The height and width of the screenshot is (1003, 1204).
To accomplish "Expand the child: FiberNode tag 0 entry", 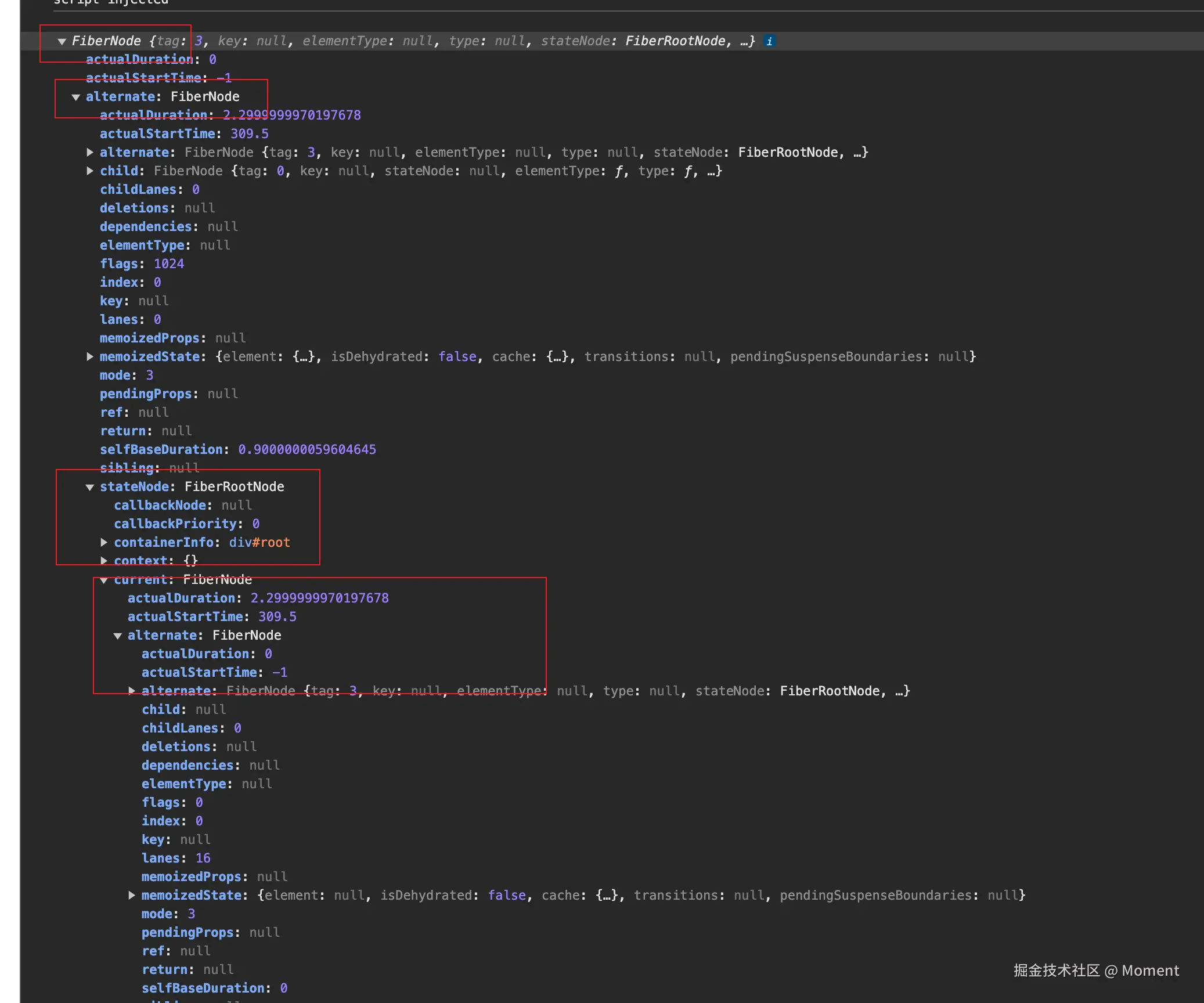I will pos(90,171).
